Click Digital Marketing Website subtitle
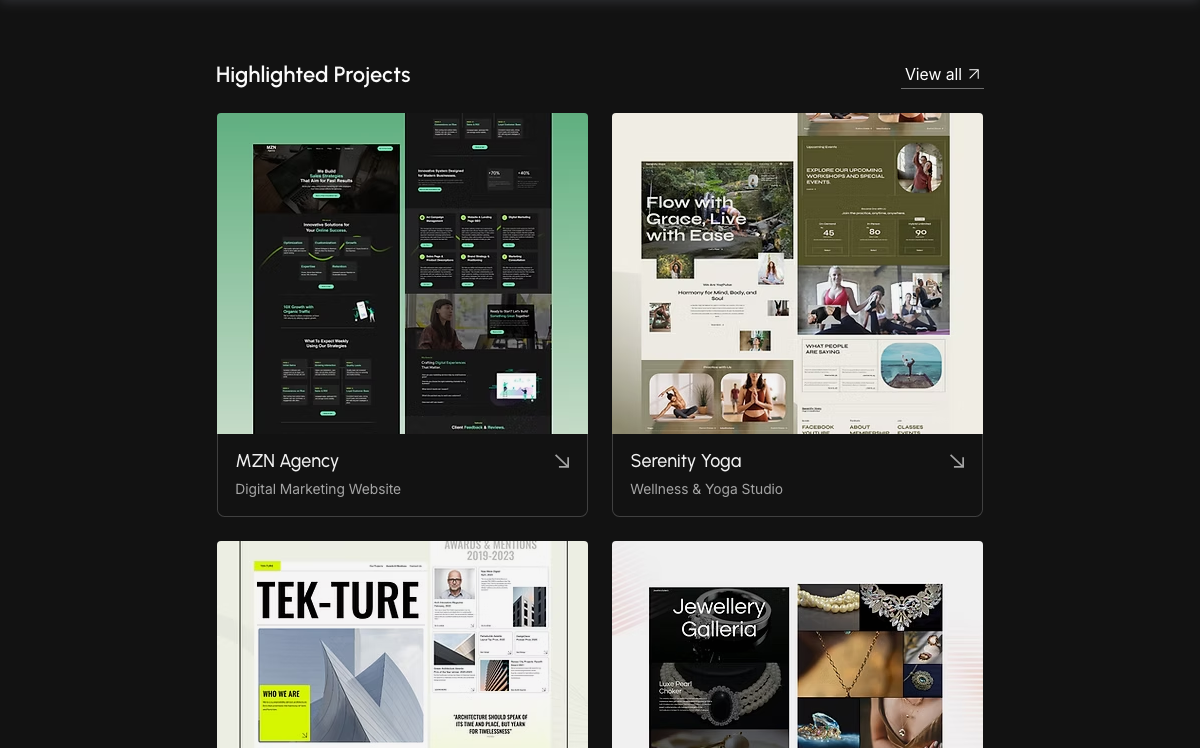The height and width of the screenshot is (748, 1200). (x=318, y=489)
